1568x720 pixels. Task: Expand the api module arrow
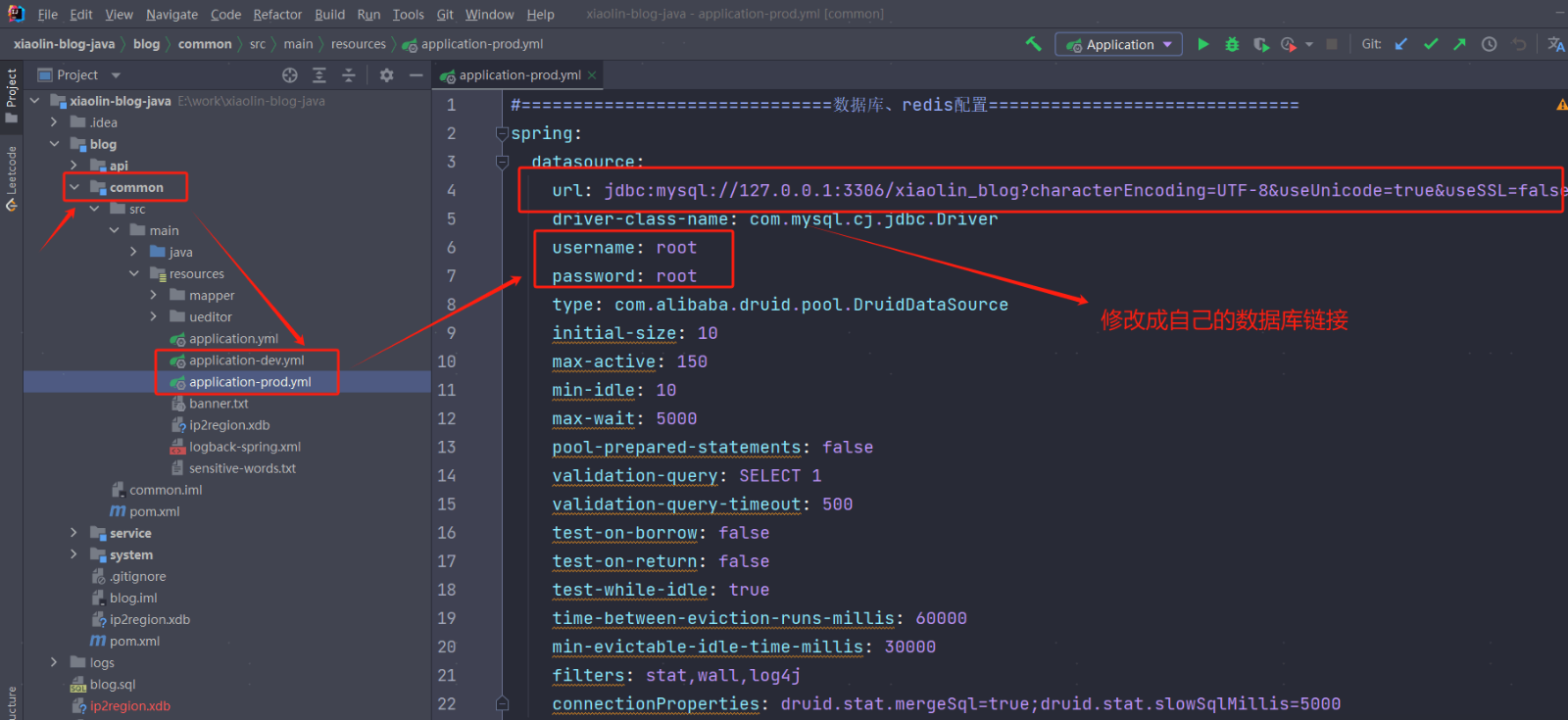pyautogui.click(x=74, y=166)
